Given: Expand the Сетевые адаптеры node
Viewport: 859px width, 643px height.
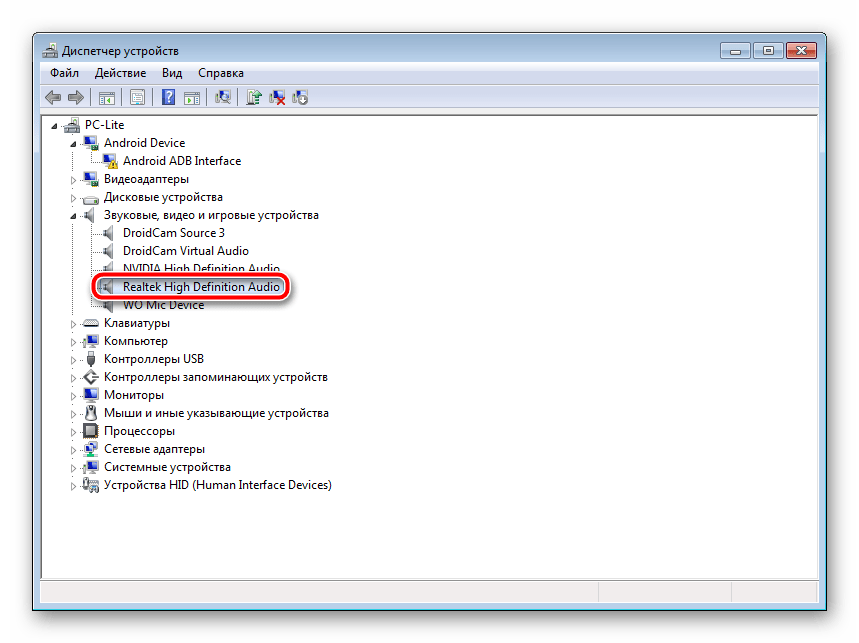Looking at the screenshot, I should pos(74,450).
